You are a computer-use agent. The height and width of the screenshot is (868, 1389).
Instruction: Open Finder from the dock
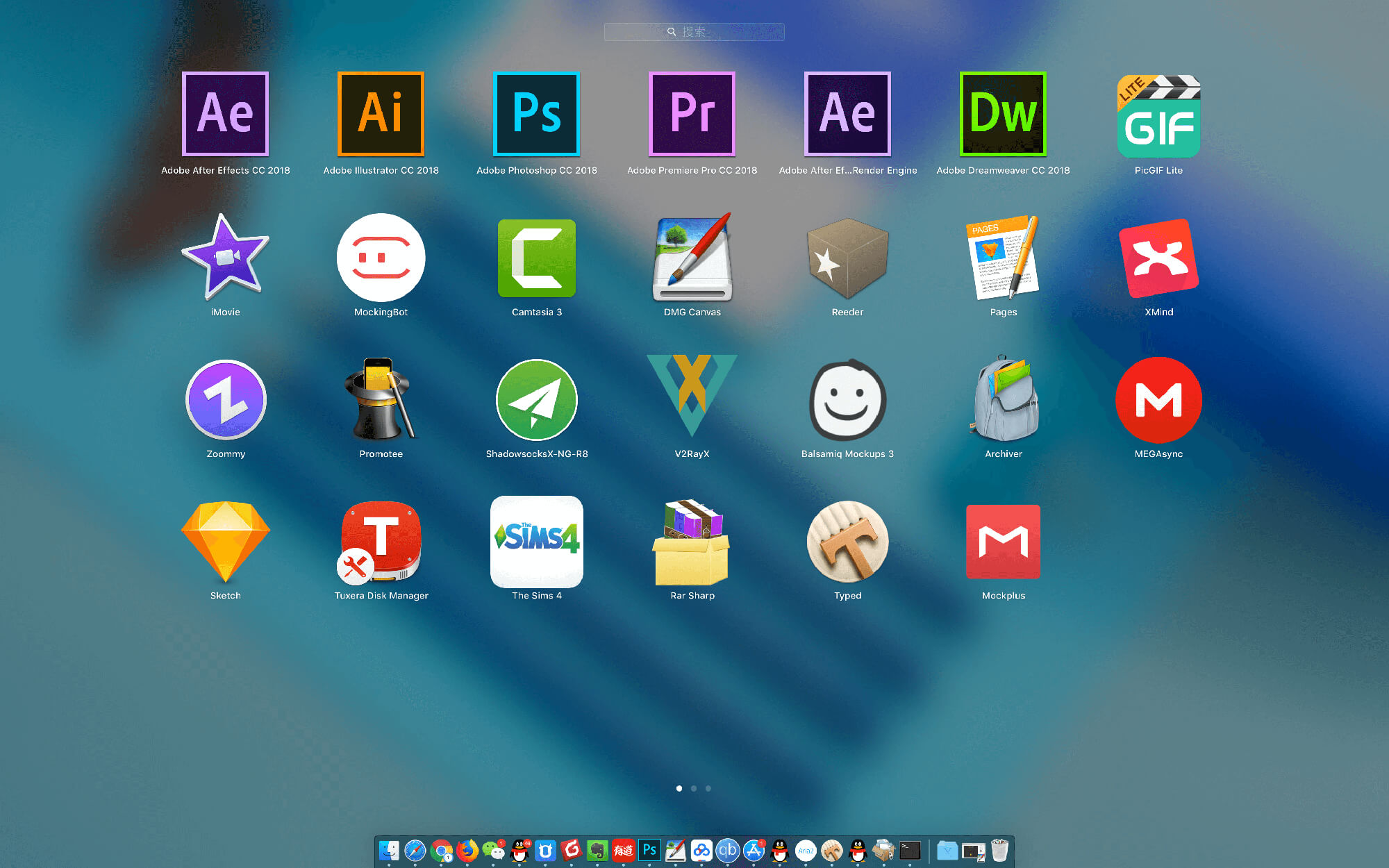pos(389,850)
